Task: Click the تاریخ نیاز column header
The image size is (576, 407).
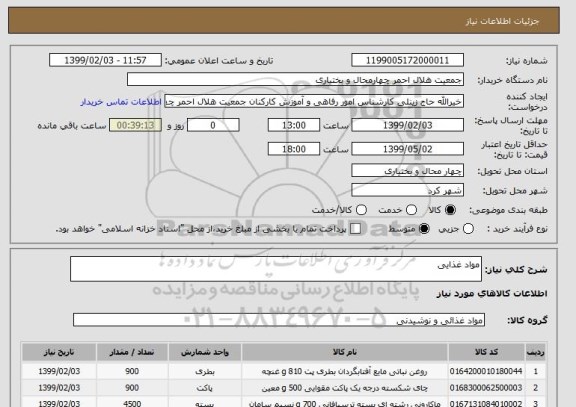Action: tap(59, 352)
